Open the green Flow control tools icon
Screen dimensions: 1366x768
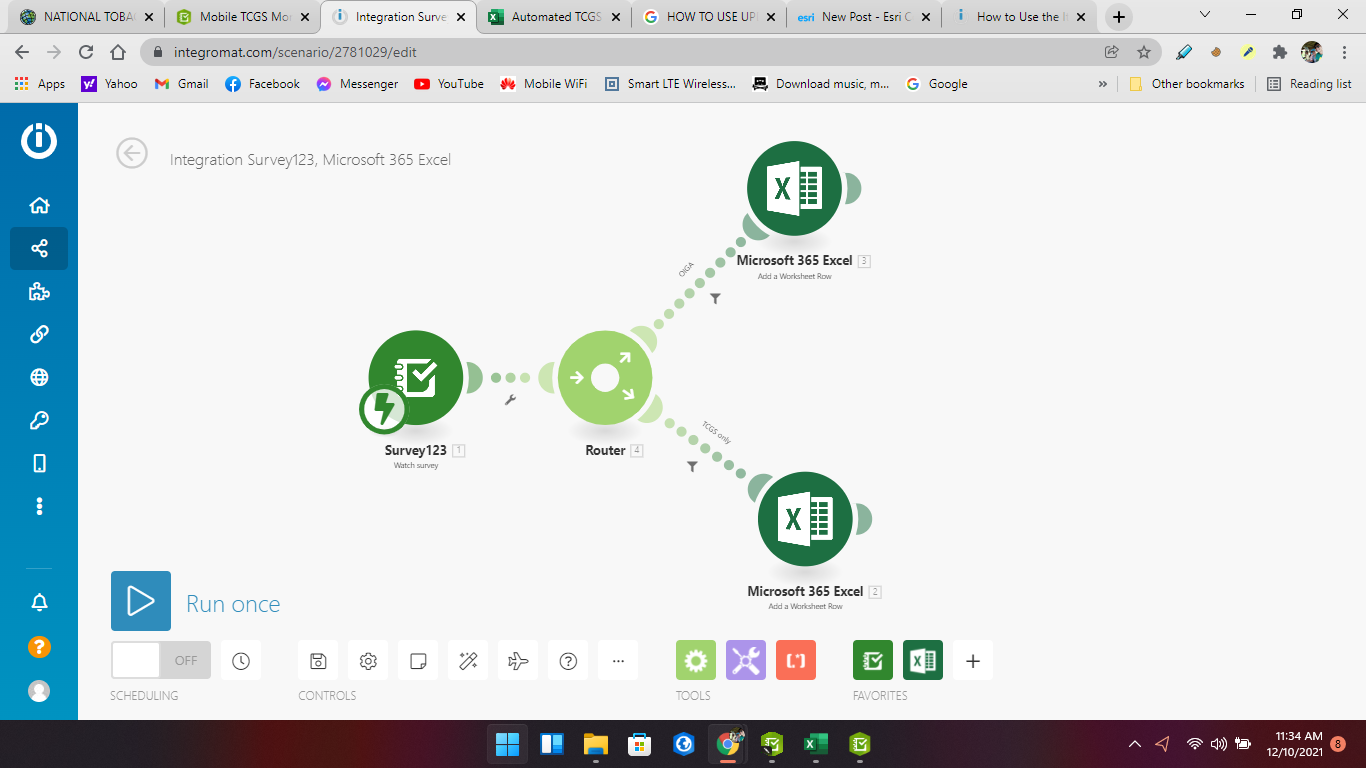click(696, 661)
